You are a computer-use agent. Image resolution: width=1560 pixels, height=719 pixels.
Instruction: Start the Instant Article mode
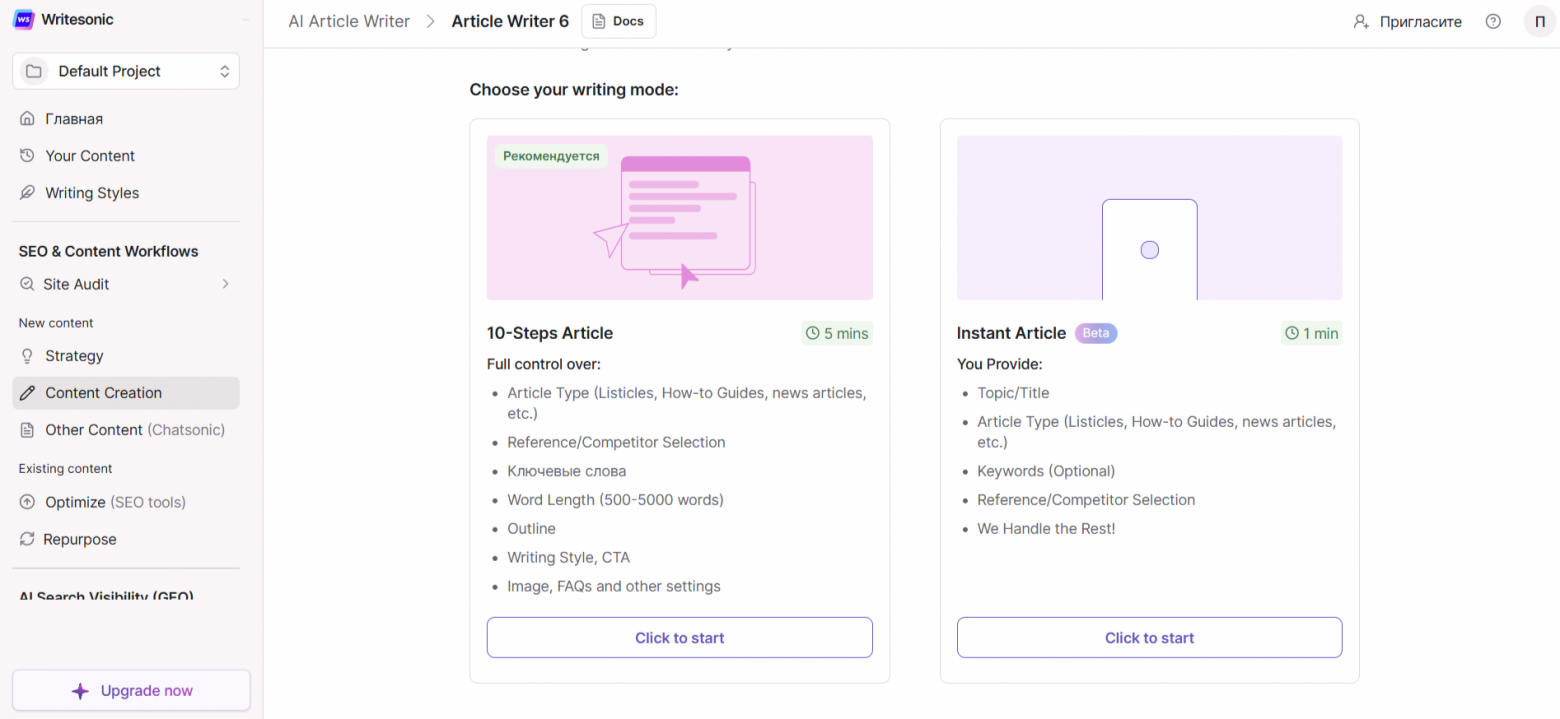coord(1149,637)
